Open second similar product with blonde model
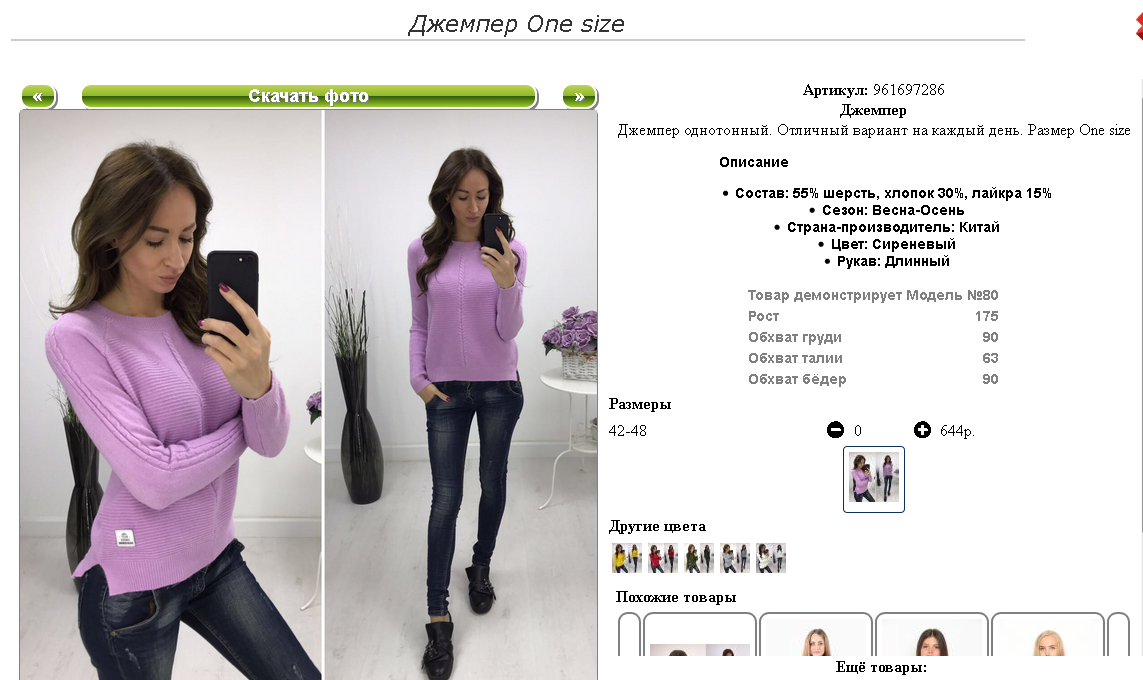 click(816, 635)
